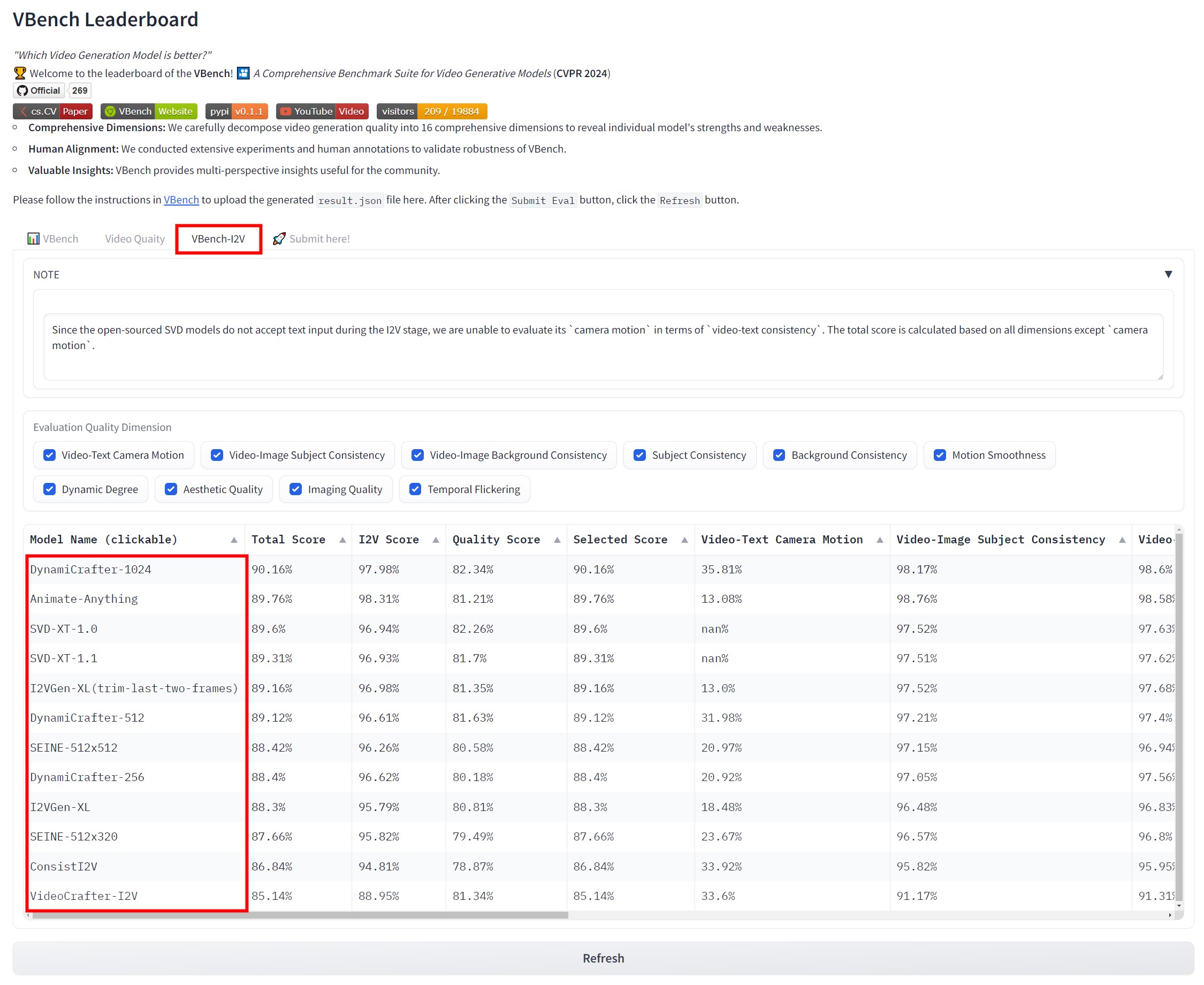Open the DynamiCrafter-1024 model link
The image size is (1204, 985).
(91, 569)
